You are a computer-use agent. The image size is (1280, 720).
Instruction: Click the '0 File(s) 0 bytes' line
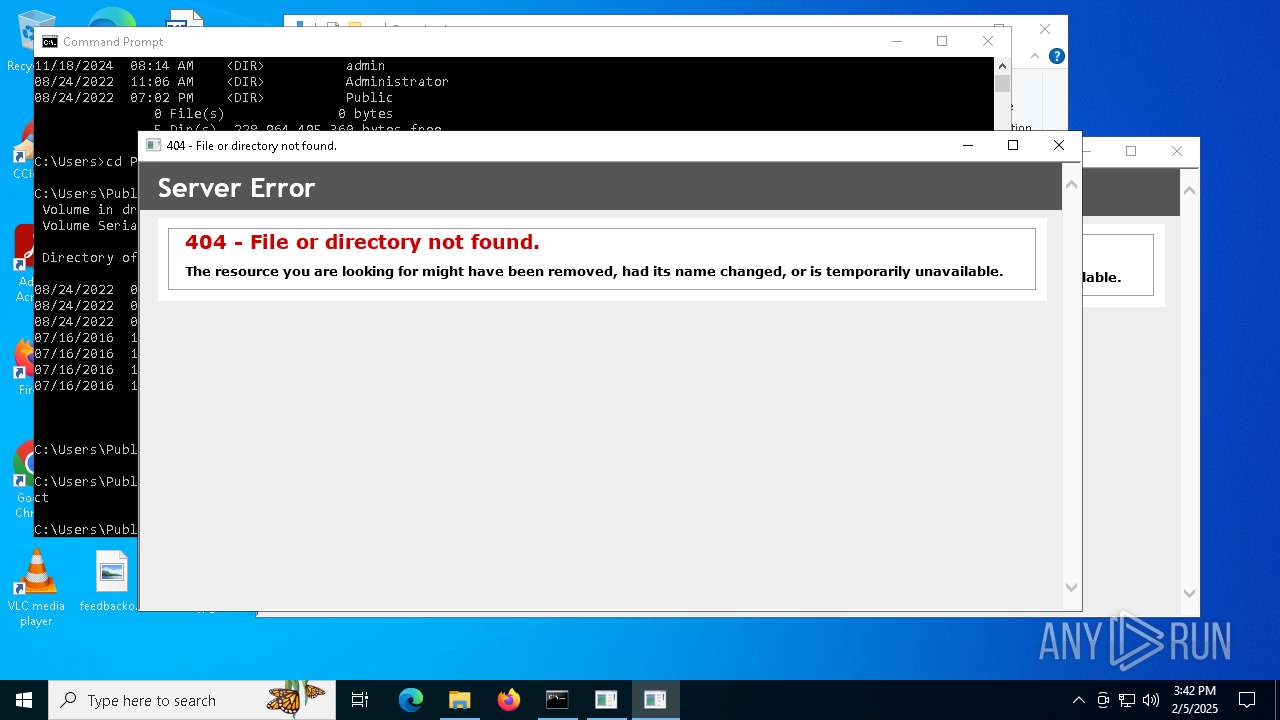pyautogui.click(x=273, y=114)
